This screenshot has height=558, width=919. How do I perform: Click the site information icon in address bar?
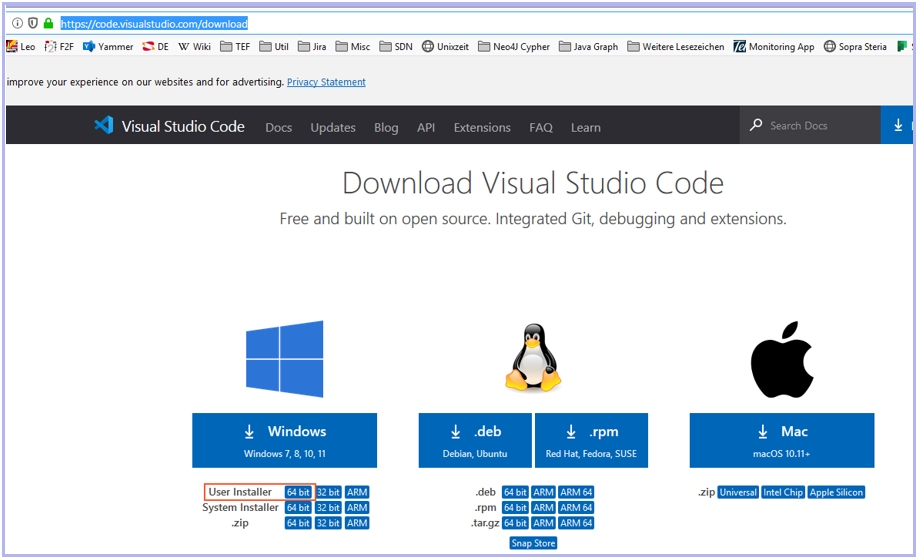point(18,23)
